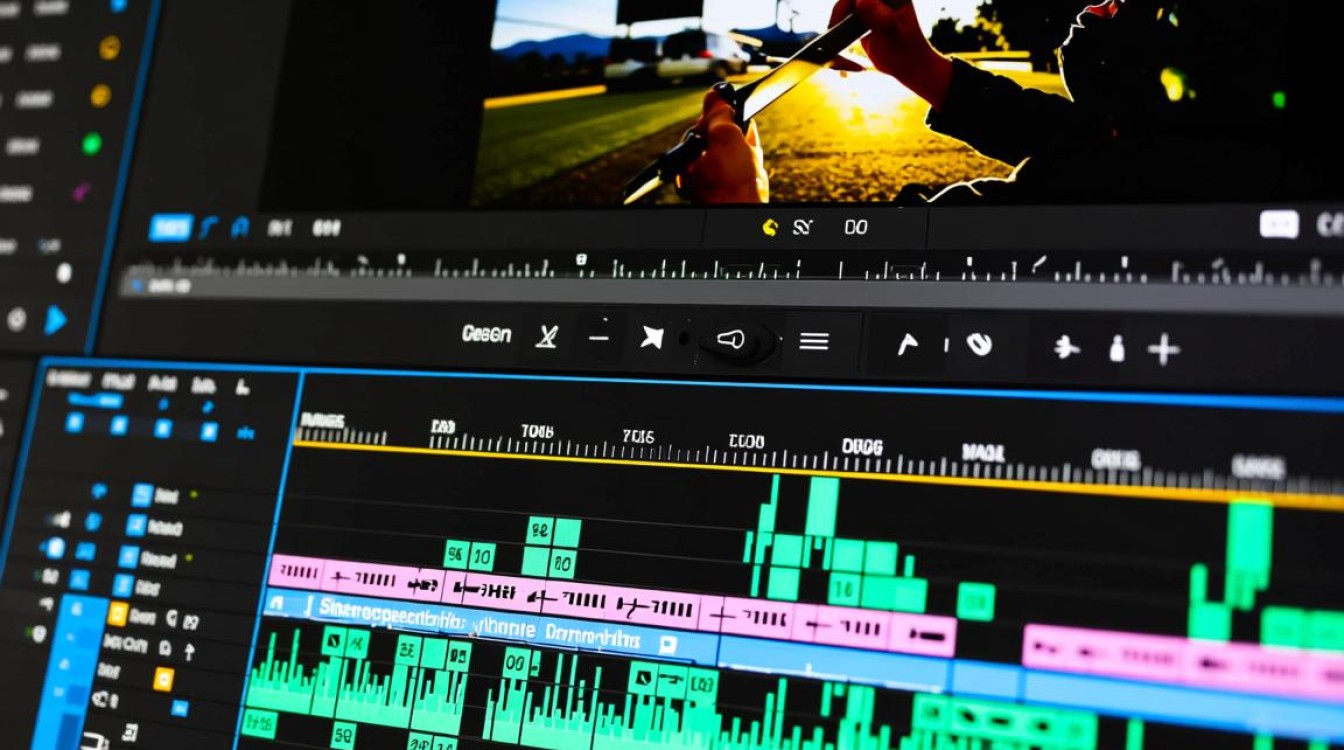The image size is (1344, 750).
Task: Click the minus icon in the tools toolbar
Action: click(x=599, y=338)
